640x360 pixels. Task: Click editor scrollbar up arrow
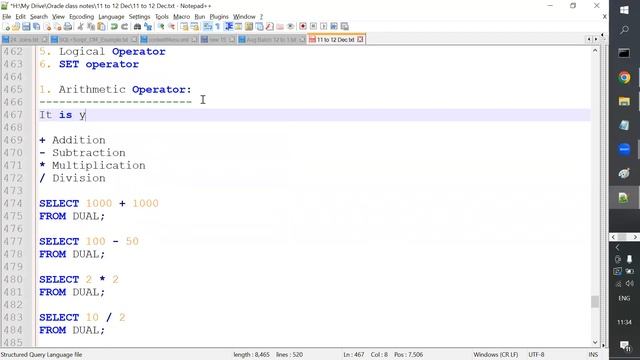595,51
